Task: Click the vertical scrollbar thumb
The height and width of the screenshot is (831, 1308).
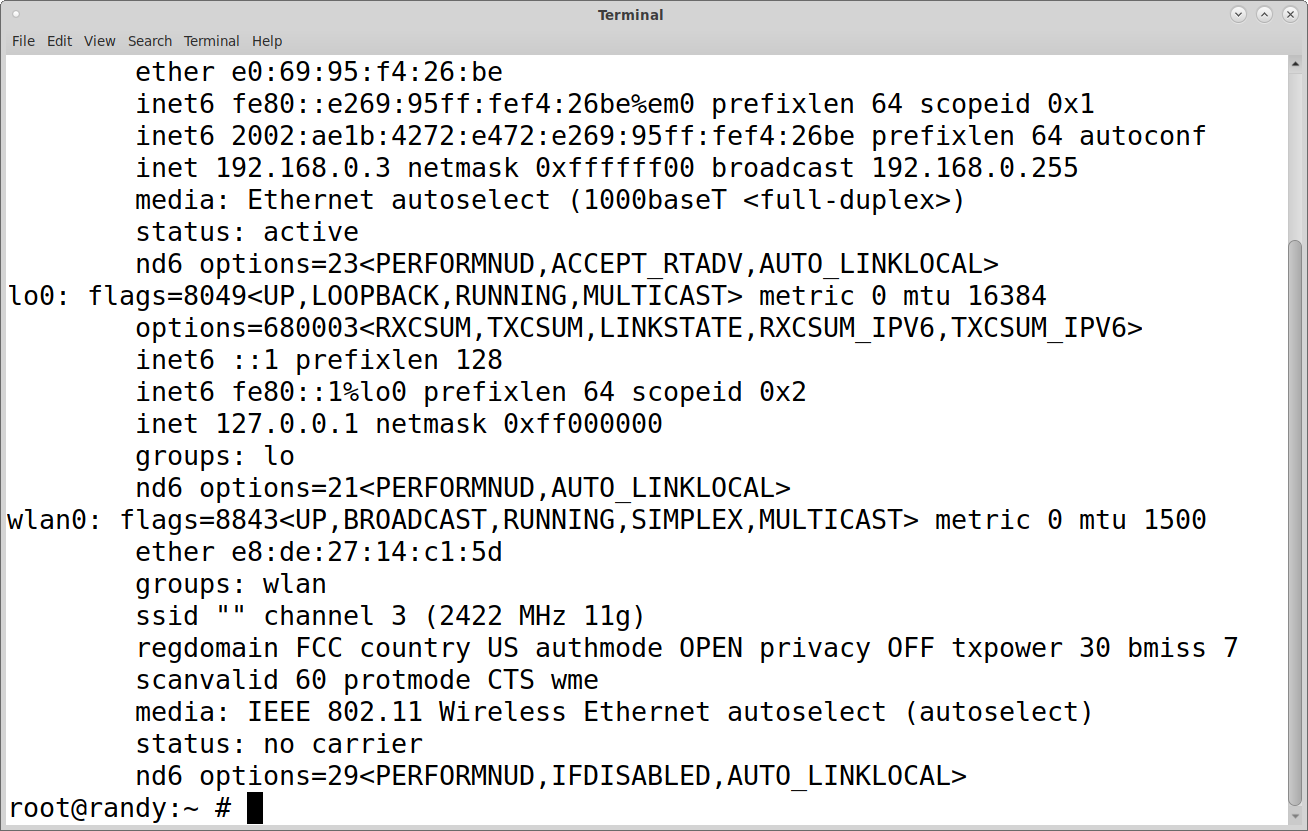Action: 1296,520
